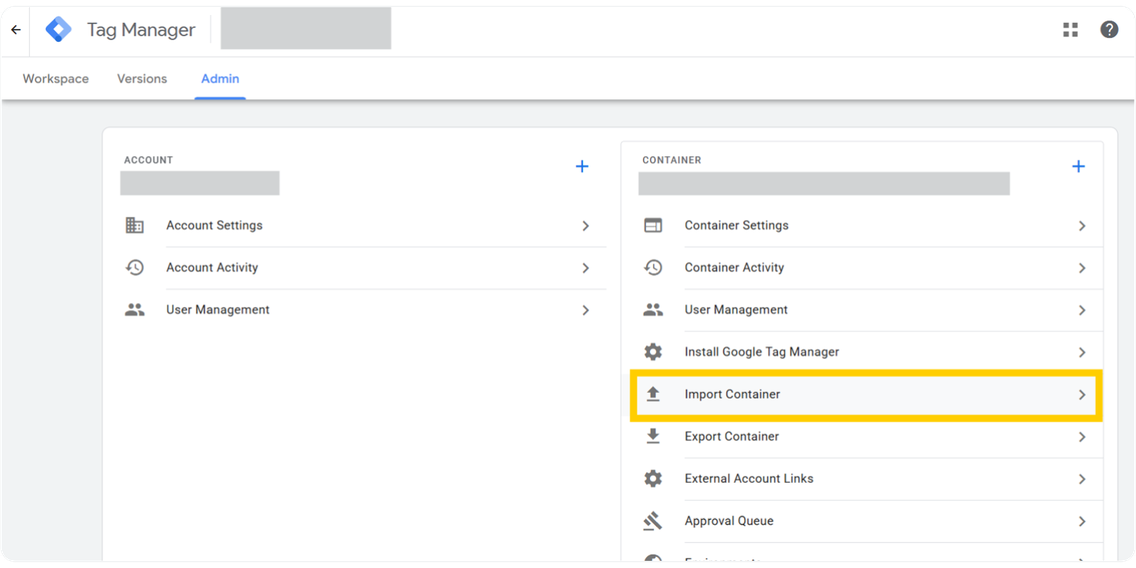Open User Management under Container
Image resolution: width=1136 pixels, height=568 pixels.
(736, 310)
